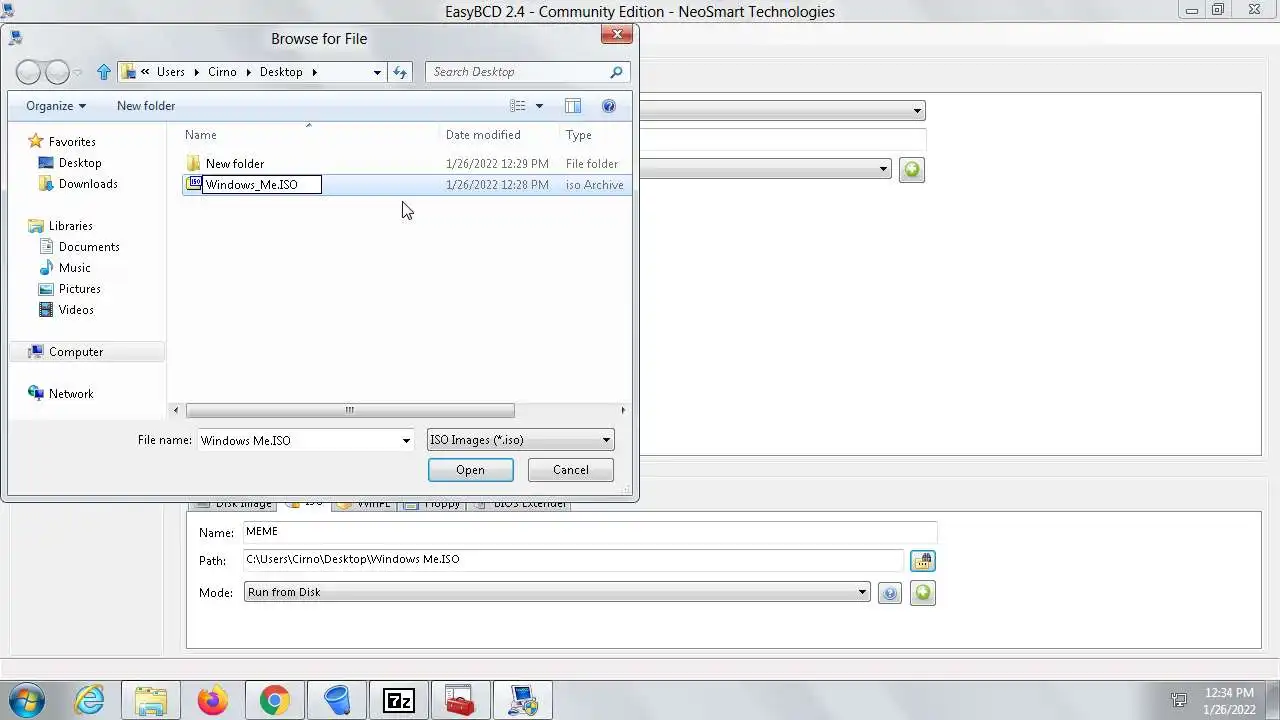Open Firefox from taskbar

[213, 701]
